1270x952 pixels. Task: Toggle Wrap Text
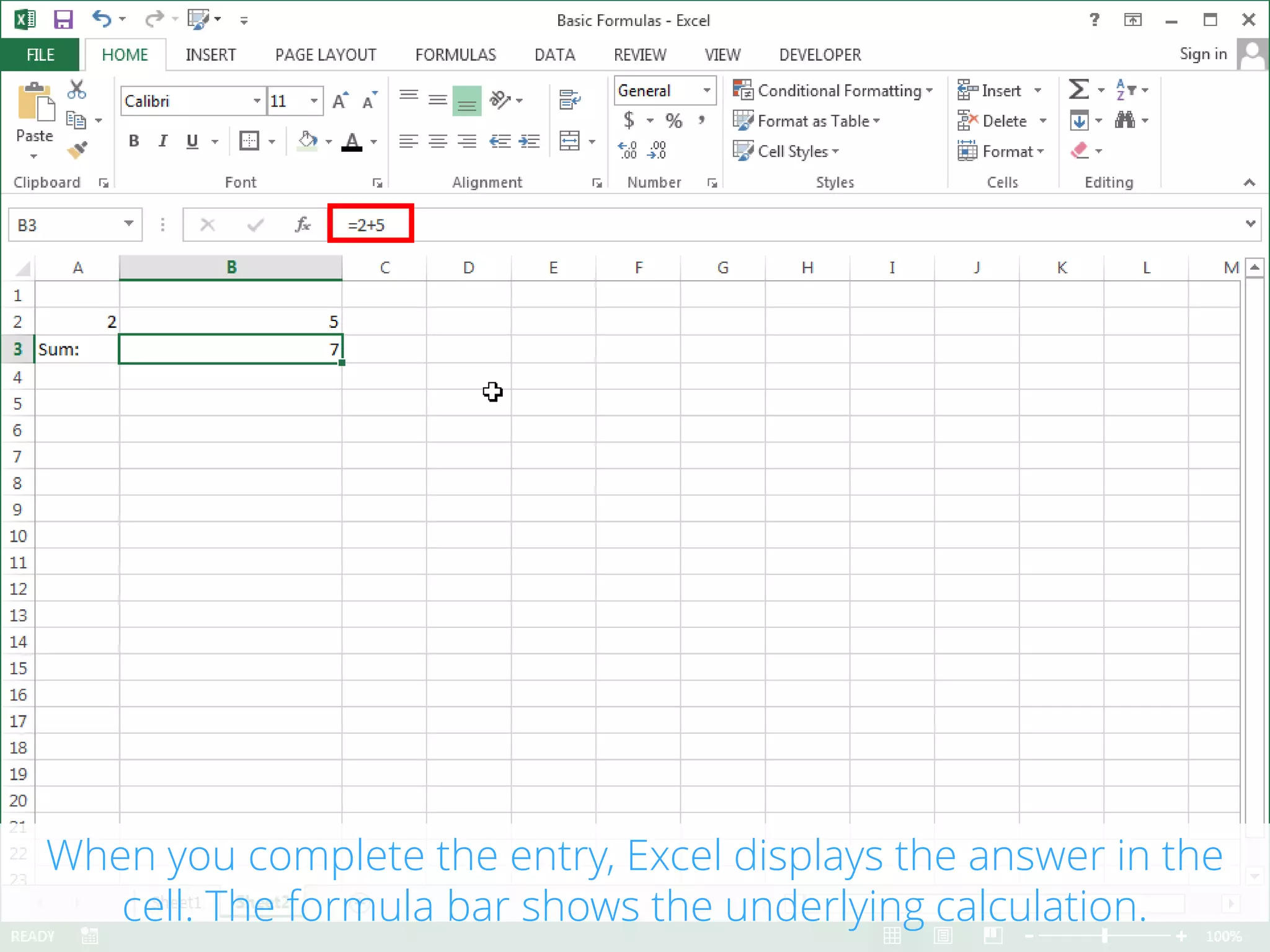click(569, 99)
